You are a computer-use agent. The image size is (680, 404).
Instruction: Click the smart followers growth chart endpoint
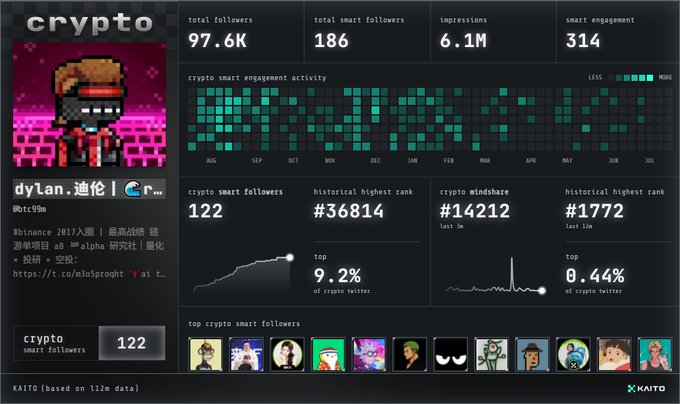(x=290, y=257)
